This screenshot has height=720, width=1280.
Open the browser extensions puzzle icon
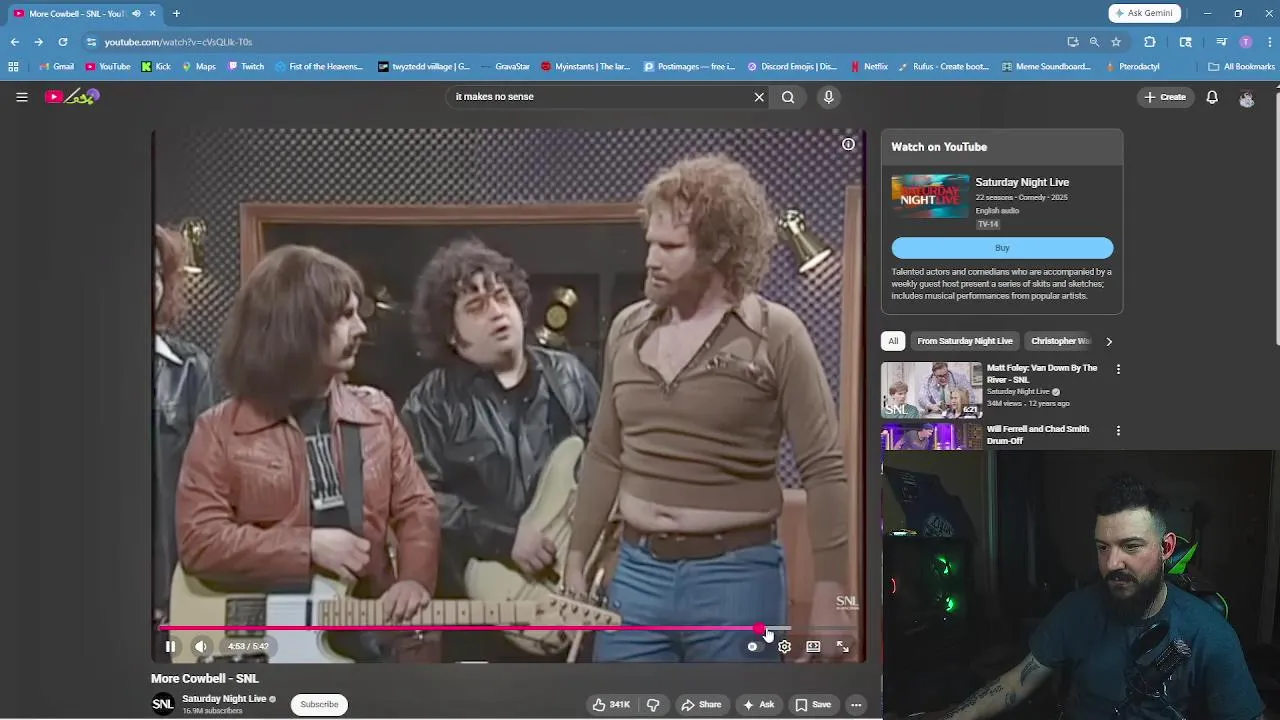[1149, 42]
